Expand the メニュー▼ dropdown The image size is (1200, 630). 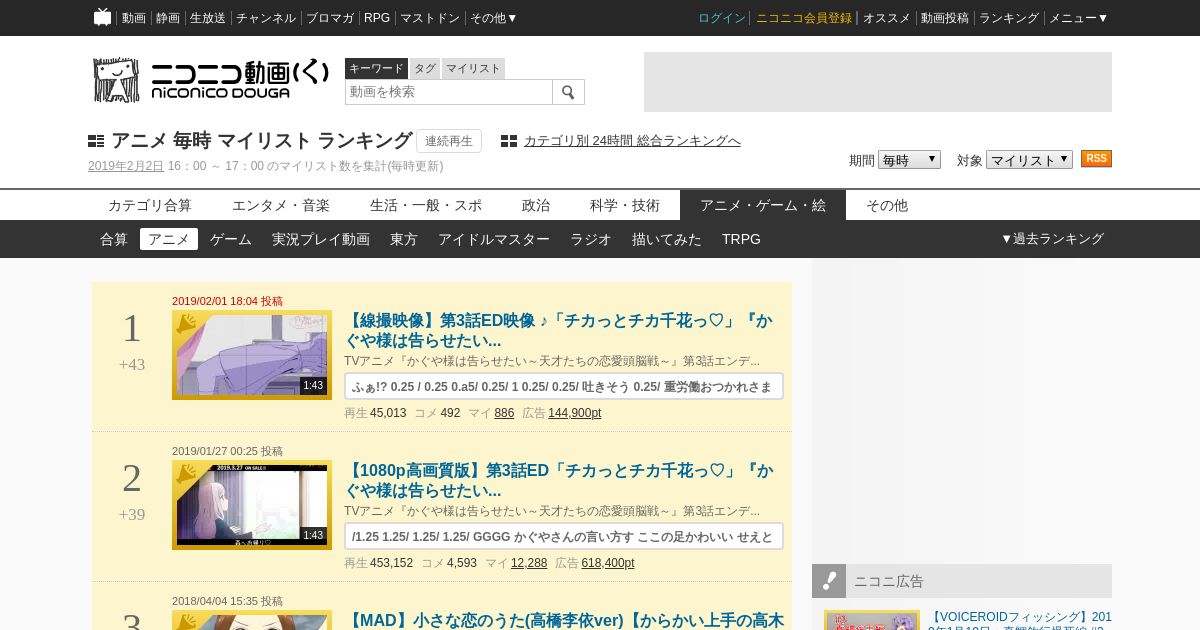coord(1079,18)
